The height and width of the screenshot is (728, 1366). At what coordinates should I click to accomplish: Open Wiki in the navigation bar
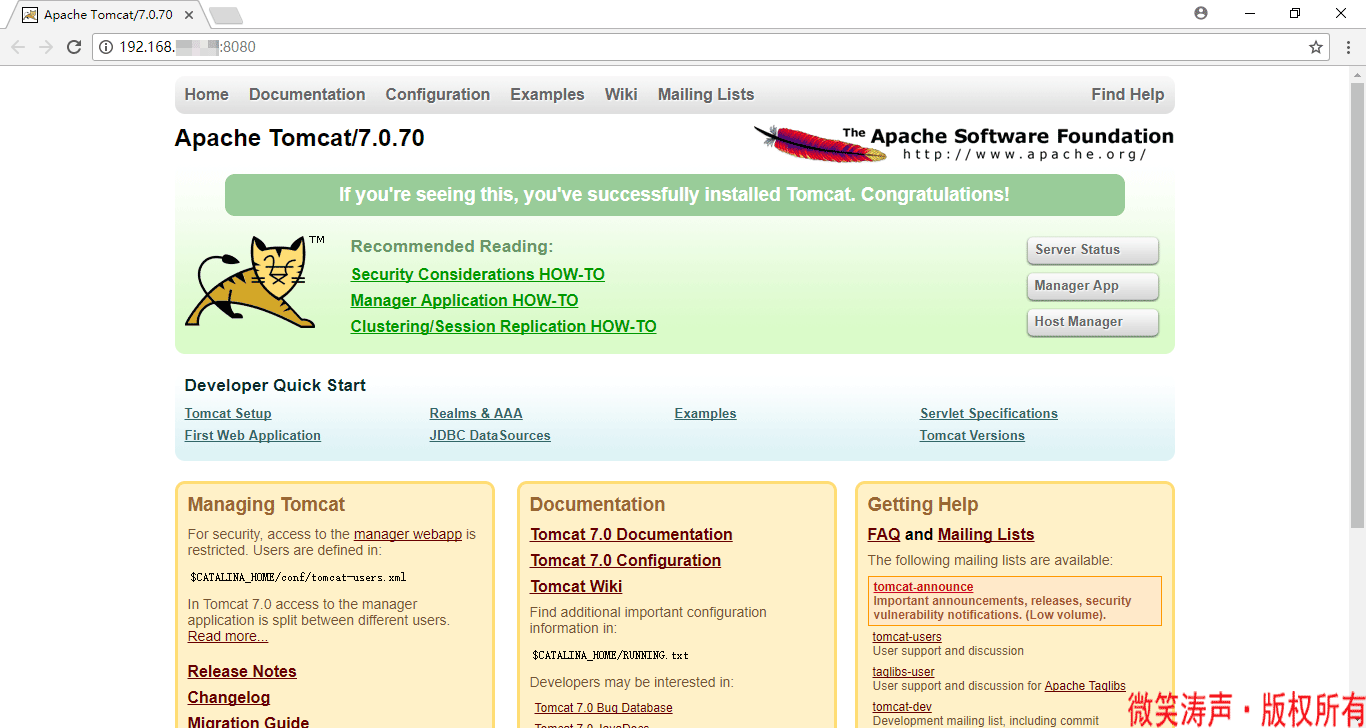pyautogui.click(x=621, y=94)
